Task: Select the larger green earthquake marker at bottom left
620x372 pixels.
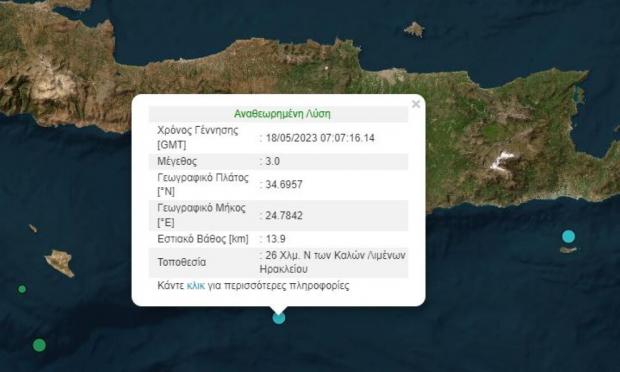Action: coord(39,345)
